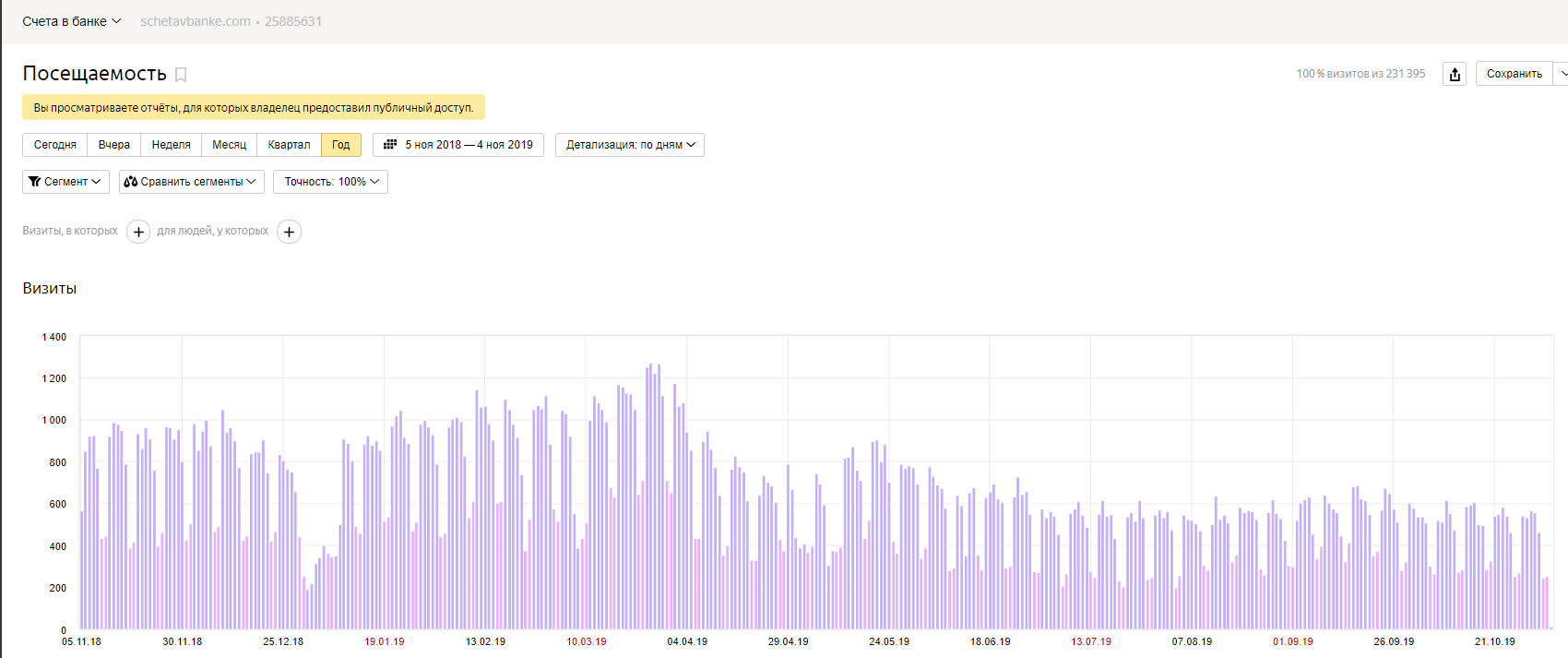Select the Квартал period tab

[x=290, y=145]
